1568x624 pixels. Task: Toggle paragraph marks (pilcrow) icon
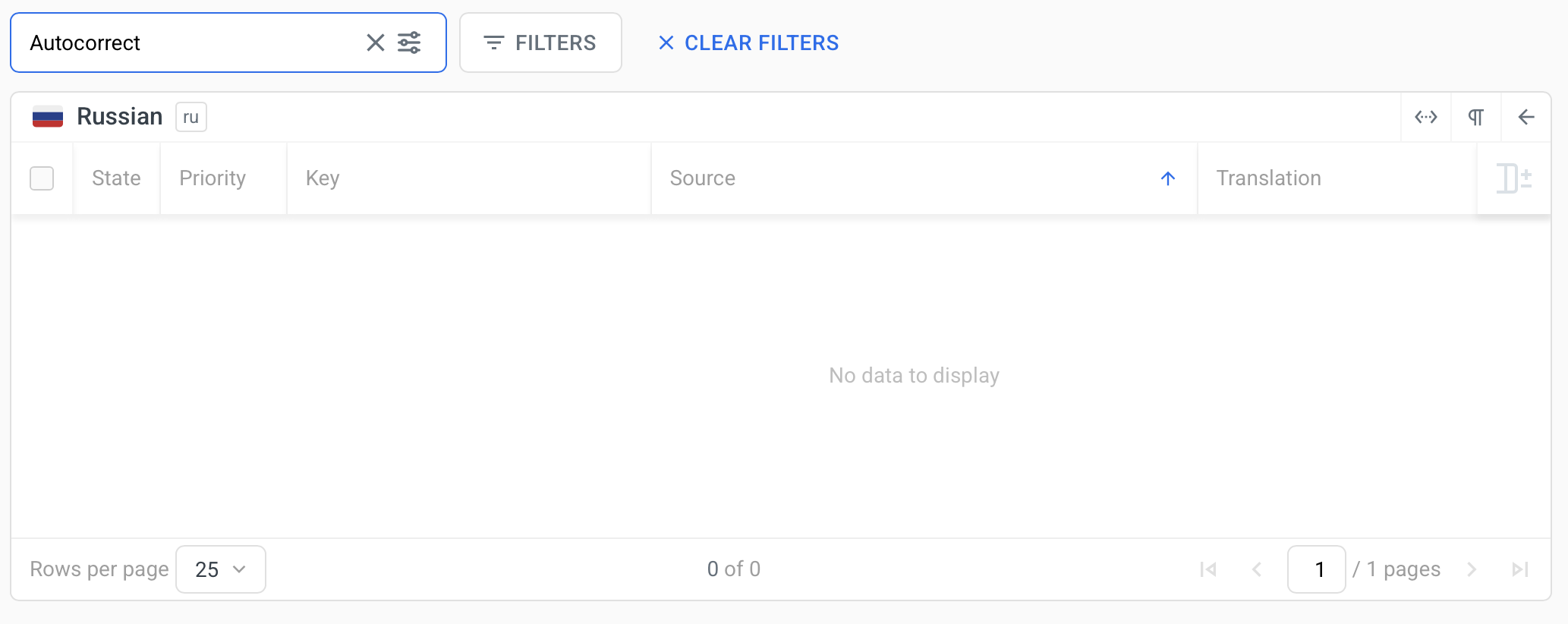coord(1475,117)
